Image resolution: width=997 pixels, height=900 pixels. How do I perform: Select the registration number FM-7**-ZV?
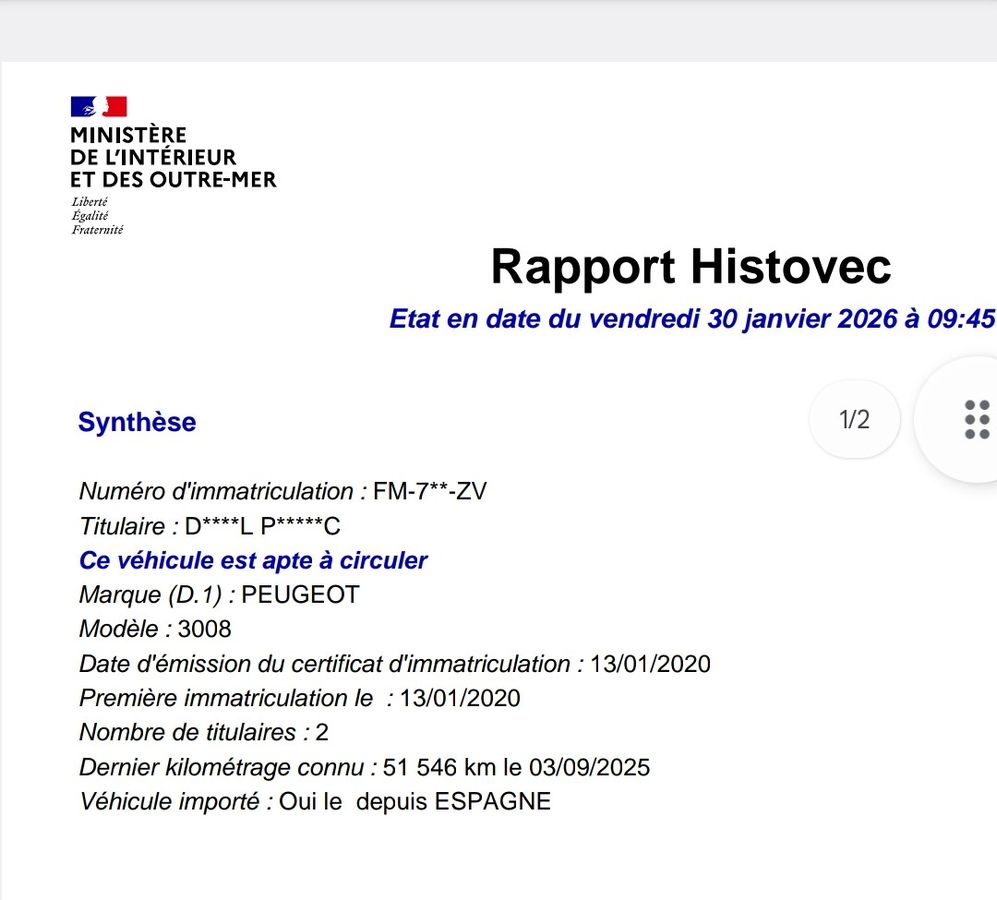click(282, 491)
